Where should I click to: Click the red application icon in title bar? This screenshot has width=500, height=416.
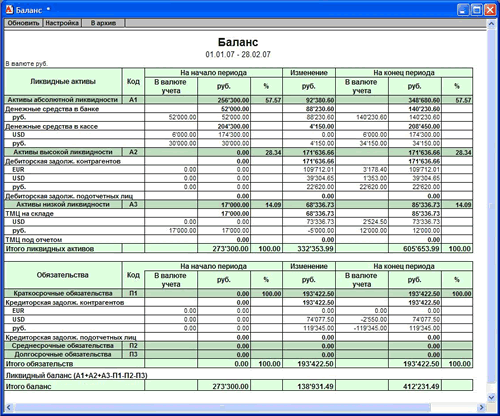pyautogui.click(x=9, y=10)
